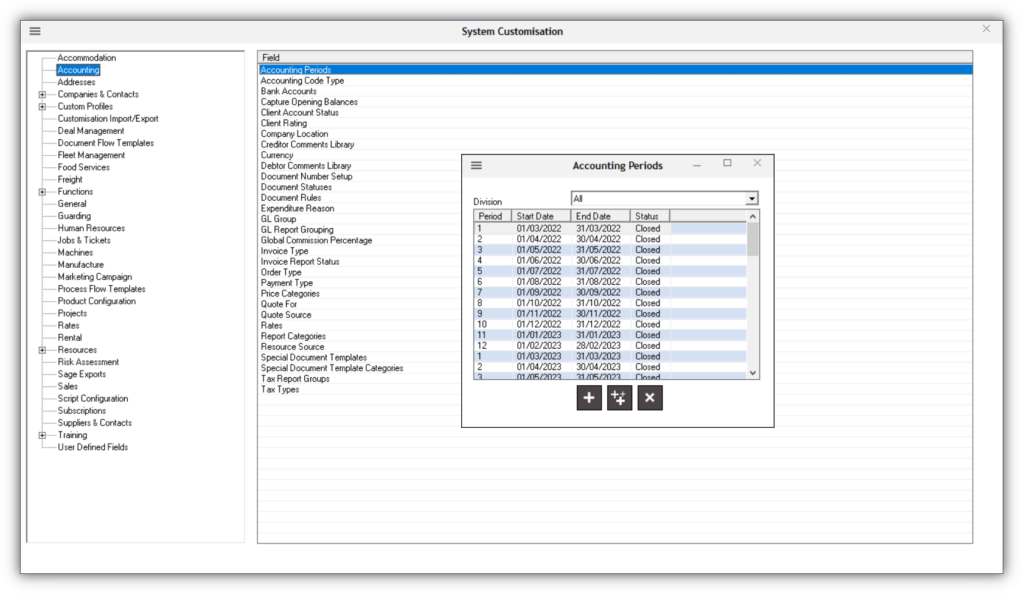Select Addresses in the tree
1024x594 pixels.
[76, 82]
